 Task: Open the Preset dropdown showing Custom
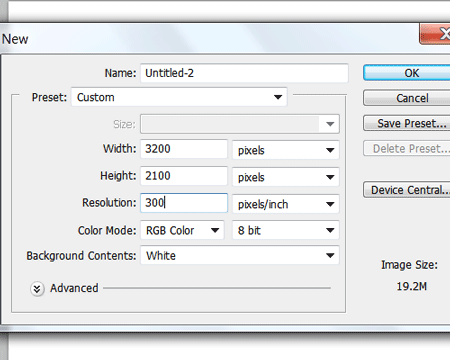pyautogui.click(x=179, y=97)
